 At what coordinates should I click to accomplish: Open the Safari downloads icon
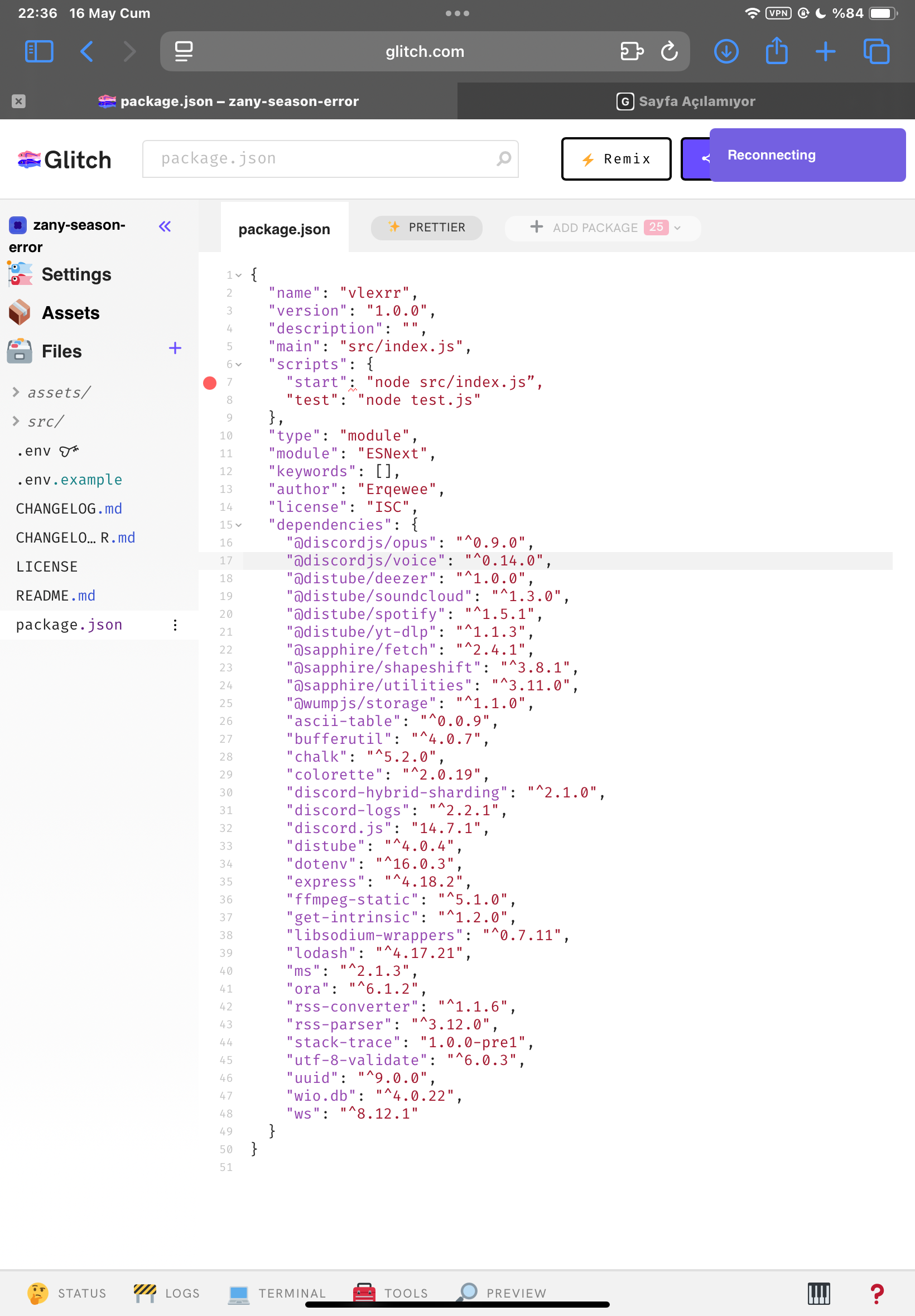pos(726,51)
